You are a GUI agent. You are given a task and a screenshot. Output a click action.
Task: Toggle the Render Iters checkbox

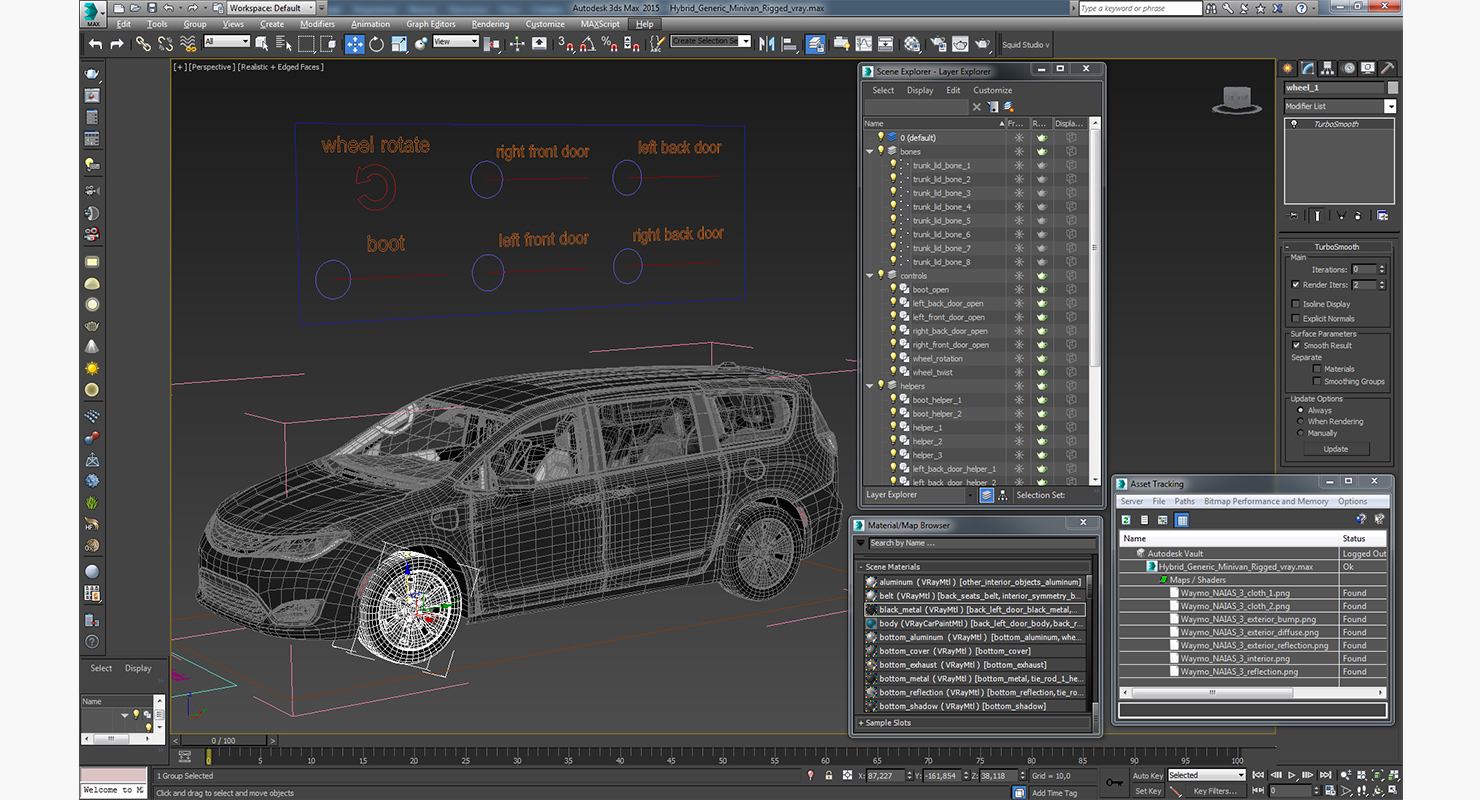(1296, 285)
